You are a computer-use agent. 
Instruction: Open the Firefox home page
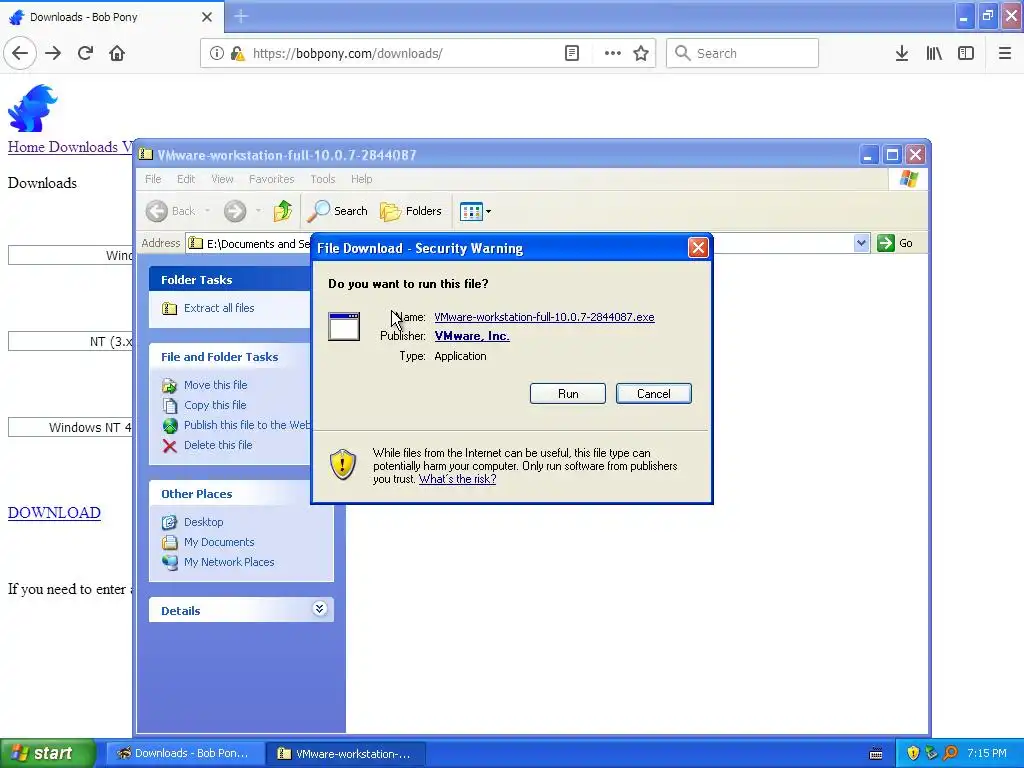click(x=117, y=53)
